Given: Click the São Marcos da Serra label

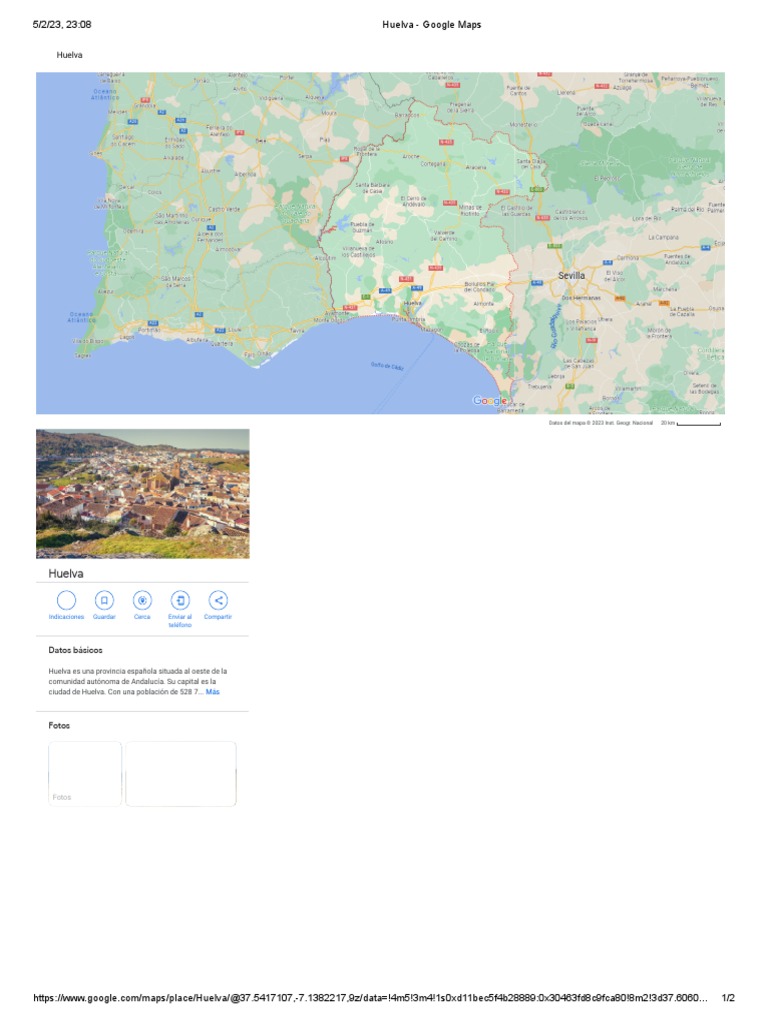Looking at the screenshot, I should [176, 281].
